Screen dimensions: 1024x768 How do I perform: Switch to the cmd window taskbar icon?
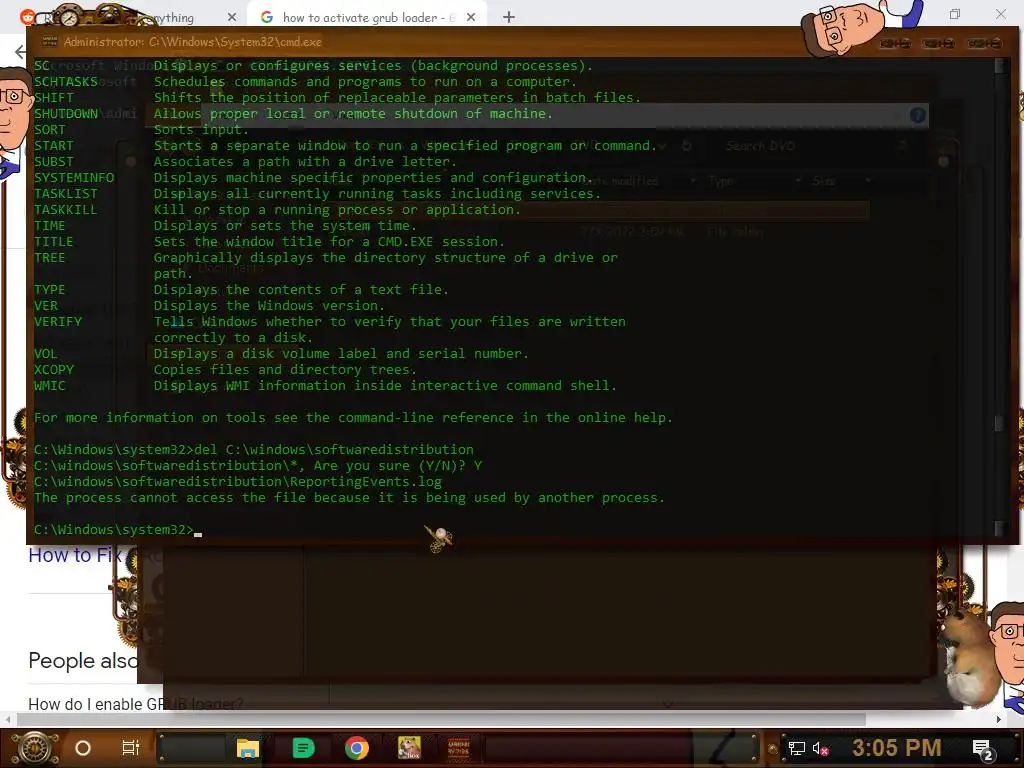click(459, 748)
